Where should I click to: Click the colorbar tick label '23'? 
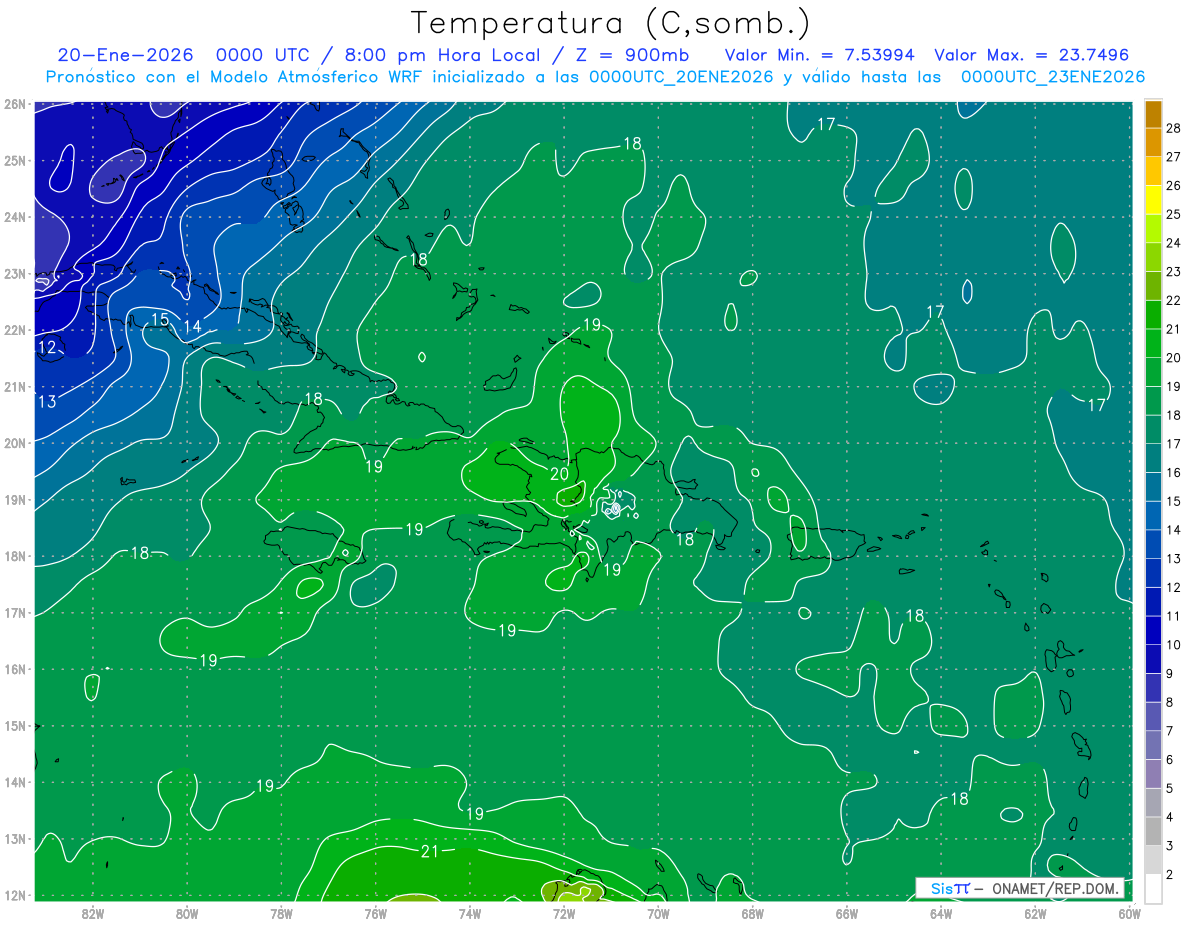(x=1173, y=271)
